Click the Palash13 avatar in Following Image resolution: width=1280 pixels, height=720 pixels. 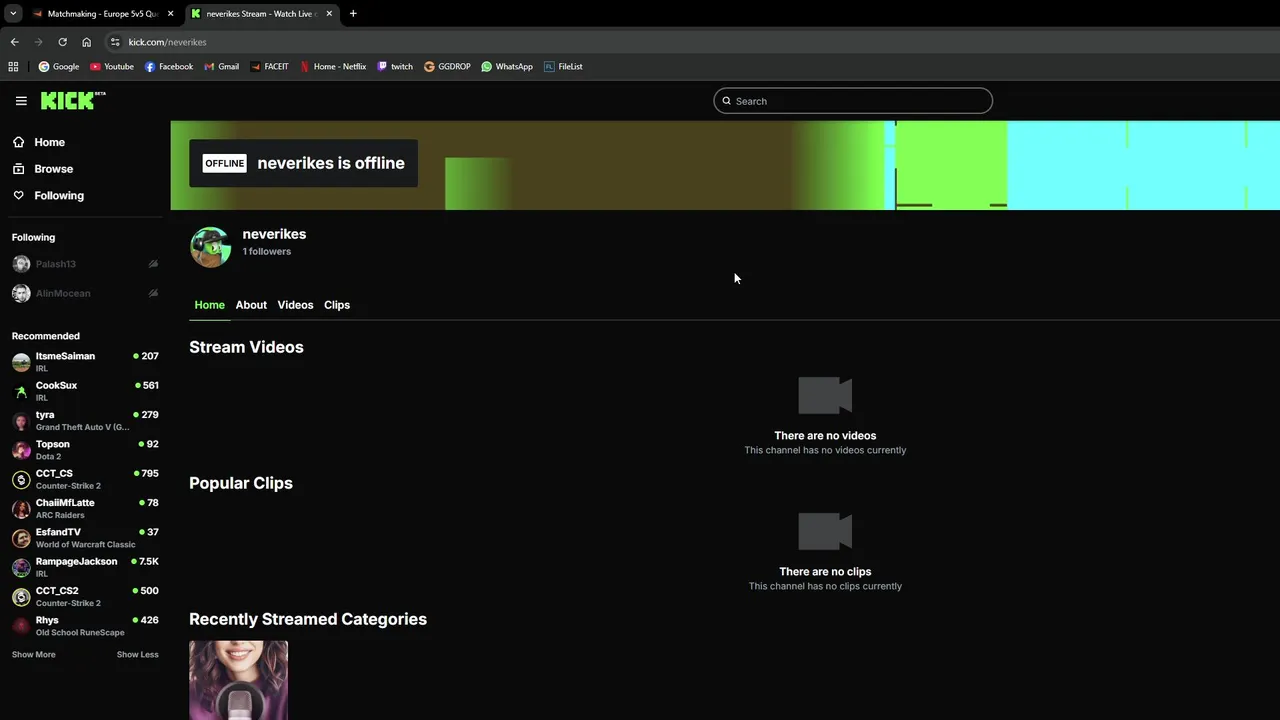pos(21,264)
